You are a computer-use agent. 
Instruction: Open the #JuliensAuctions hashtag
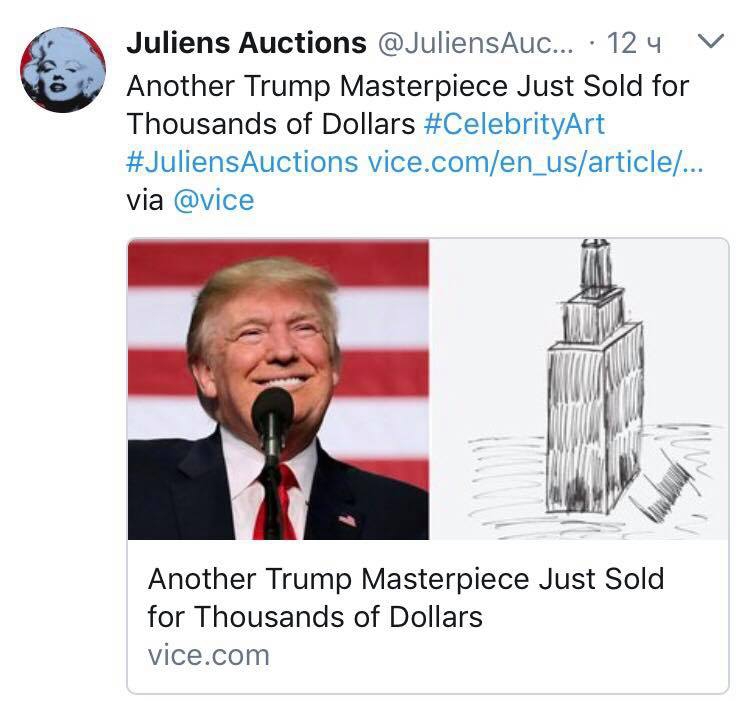point(242,162)
